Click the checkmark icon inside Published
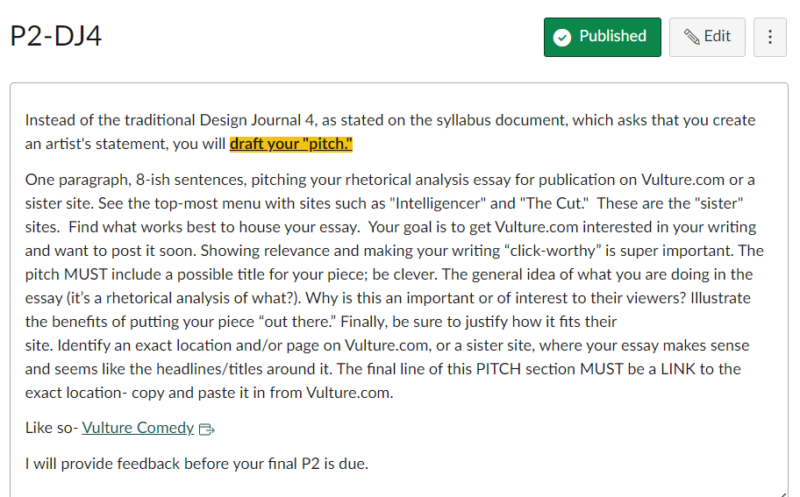Viewport: 800px width, 497px height. pos(562,37)
